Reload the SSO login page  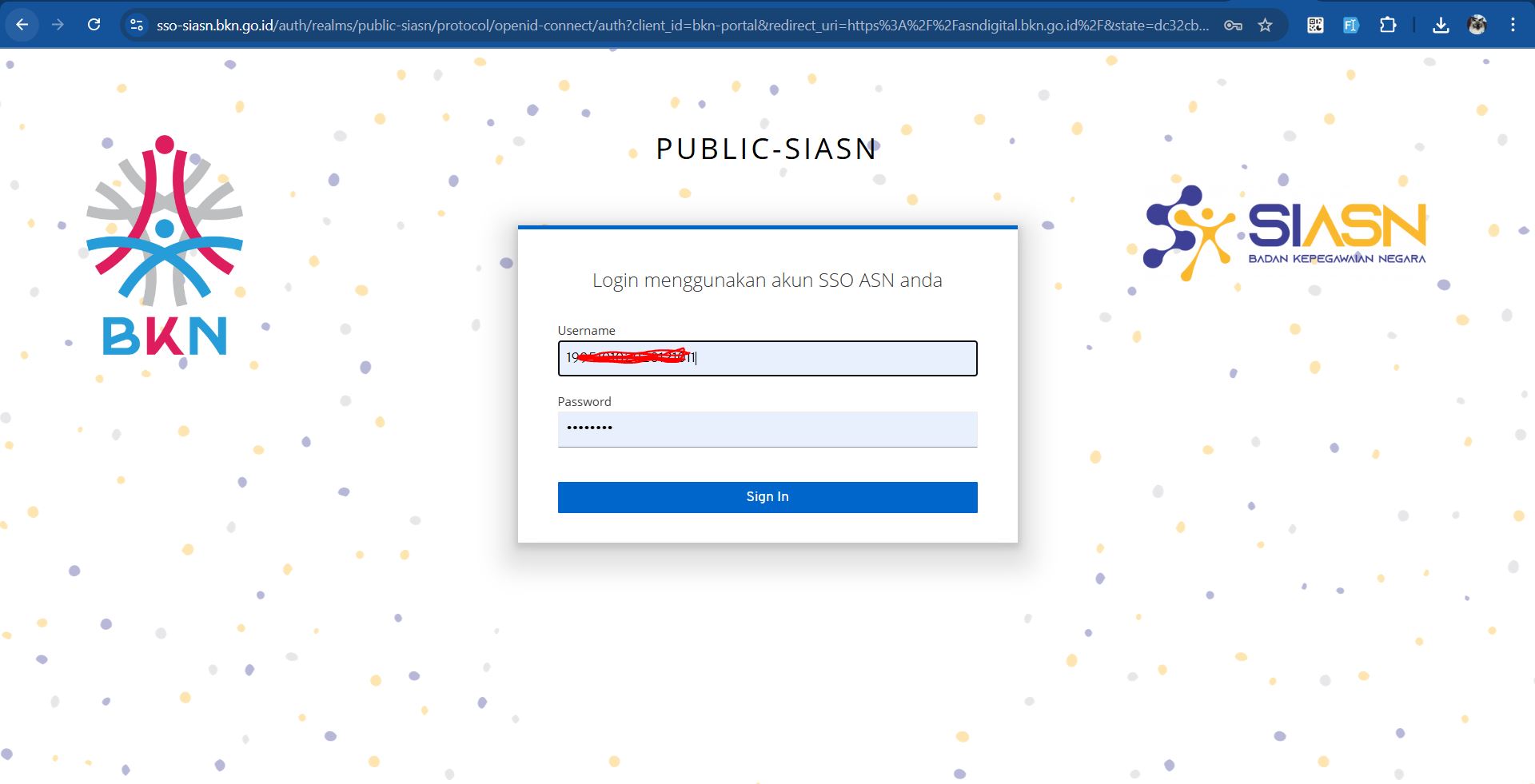pyautogui.click(x=94, y=25)
